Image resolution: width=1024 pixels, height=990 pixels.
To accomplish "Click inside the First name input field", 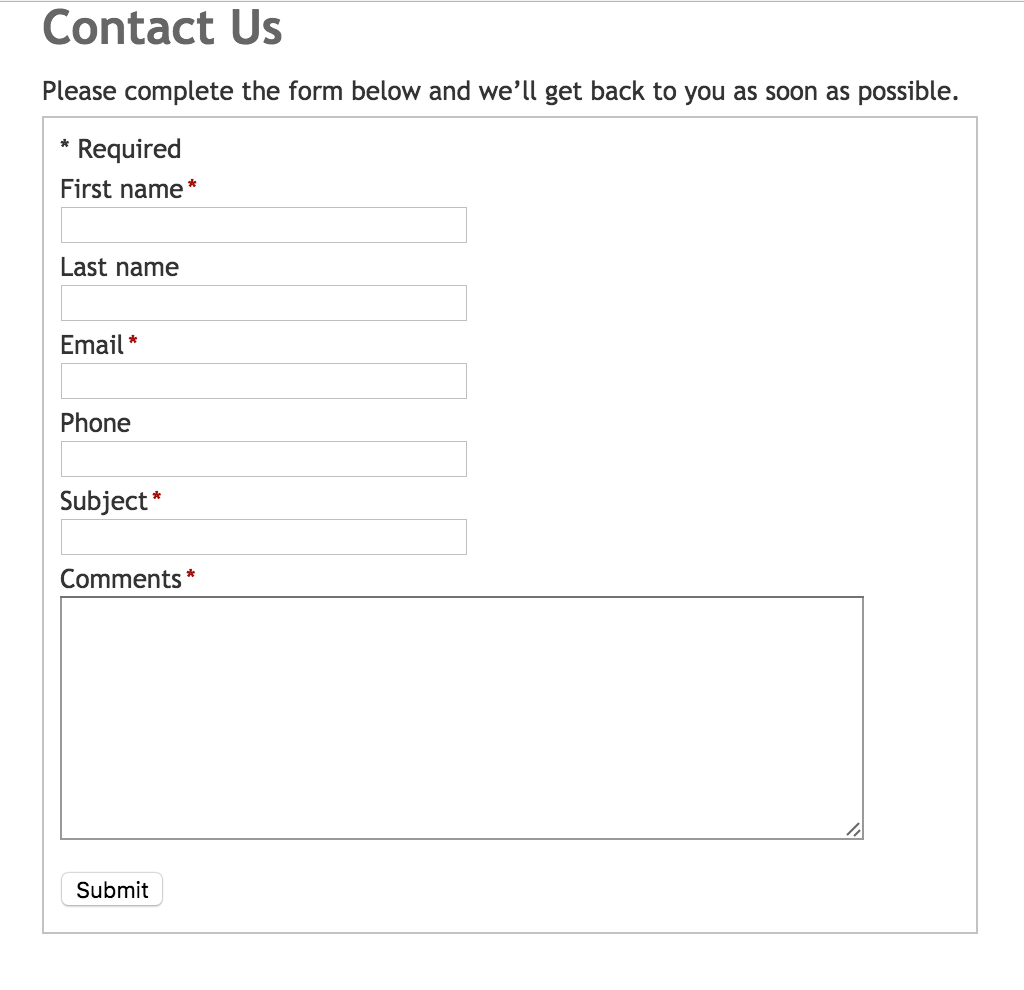I will [x=263, y=224].
